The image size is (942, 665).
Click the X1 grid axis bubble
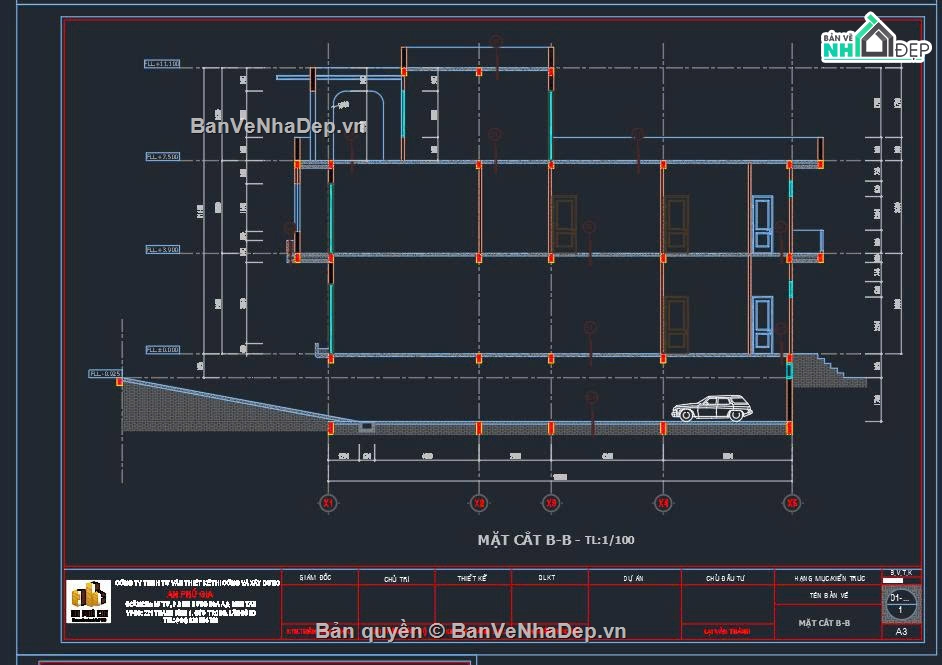[x=328, y=503]
